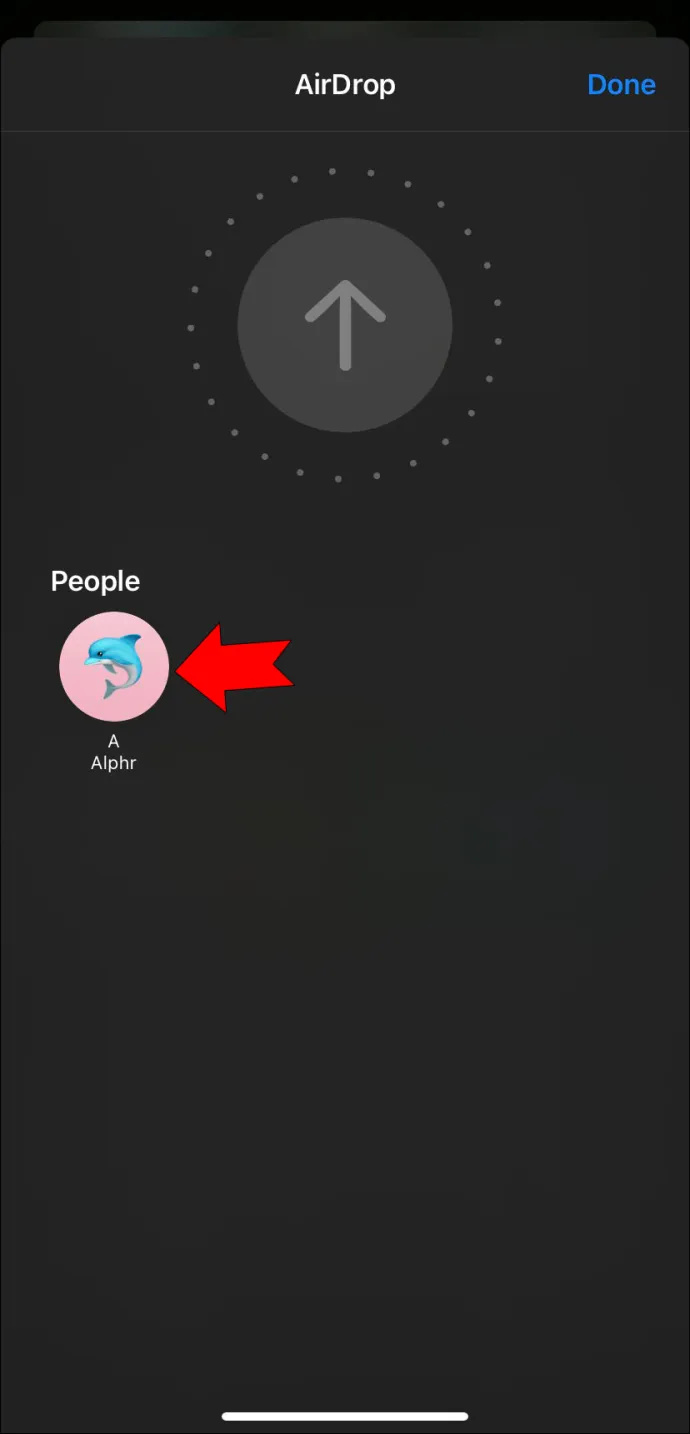Choose the Alphr name label
690x1434 pixels.
[113, 763]
